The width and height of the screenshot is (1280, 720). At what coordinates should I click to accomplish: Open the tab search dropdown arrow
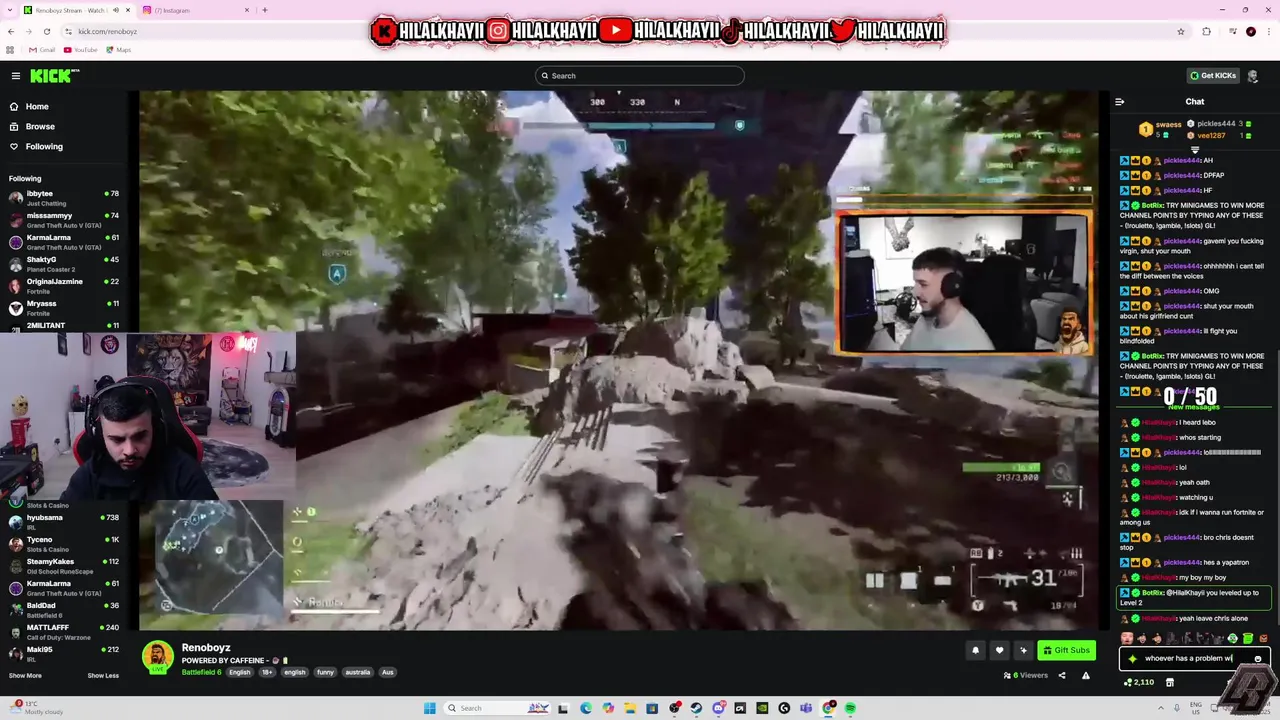click(x=9, y=10)
